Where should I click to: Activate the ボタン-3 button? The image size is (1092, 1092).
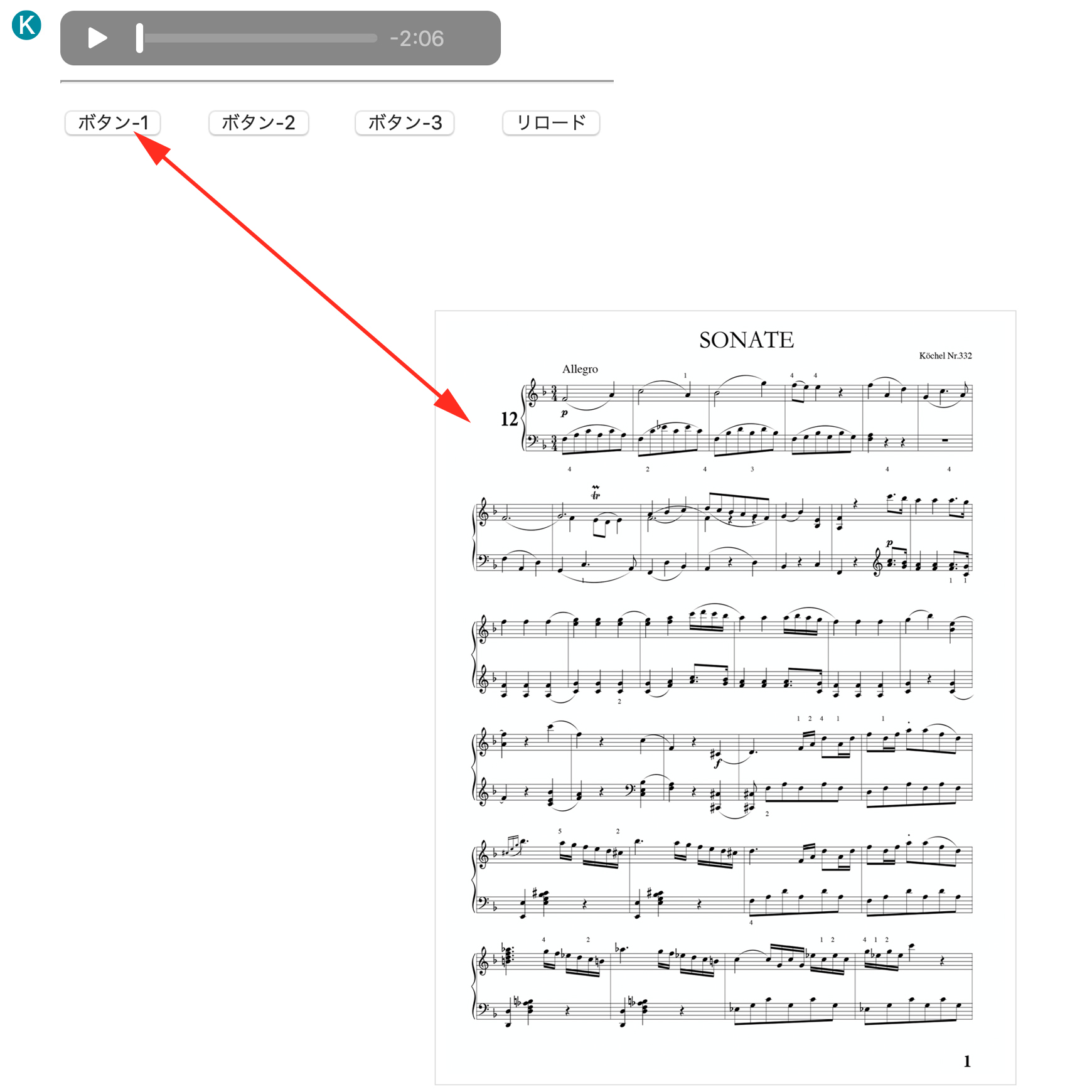pyautogui.click(x=405, y=122)
